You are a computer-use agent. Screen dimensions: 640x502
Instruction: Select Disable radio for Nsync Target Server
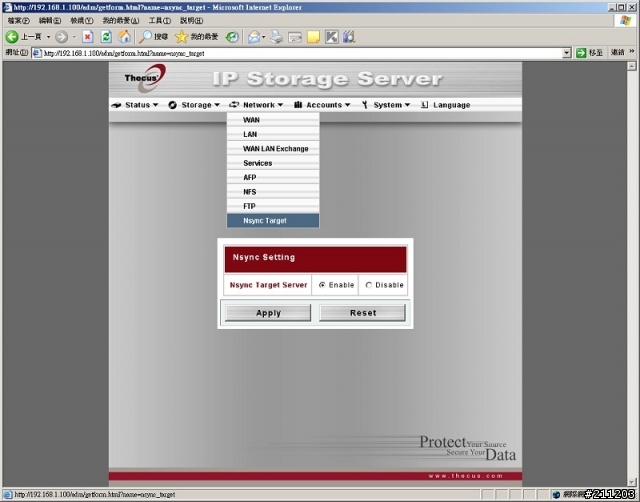tap(369, 285)
